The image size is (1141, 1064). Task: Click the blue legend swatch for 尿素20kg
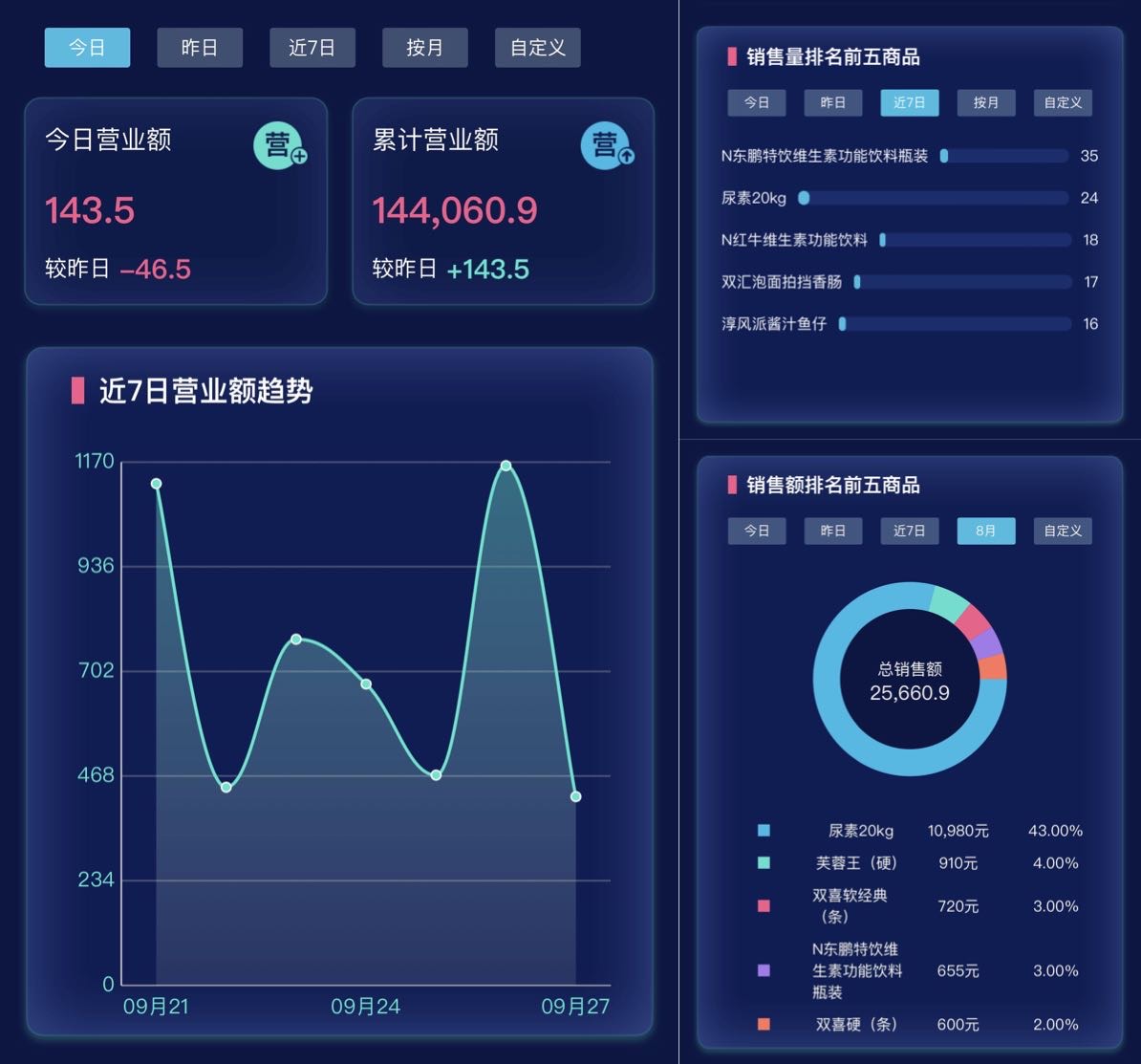[x=764, y=831]
